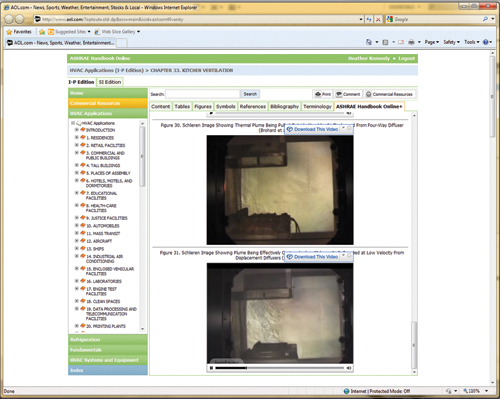The width and height of the screenshot is (500, 399).
Task: Switch to the Tables tab
Action: tap(182, 106)
